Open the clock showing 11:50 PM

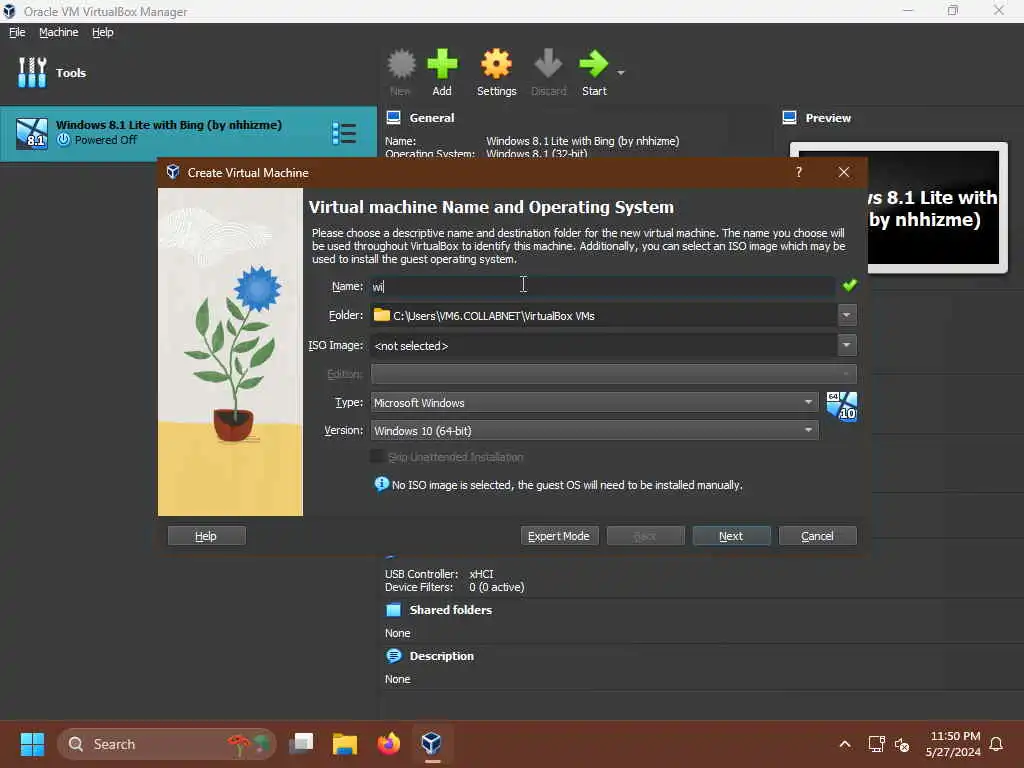point(953,744)
